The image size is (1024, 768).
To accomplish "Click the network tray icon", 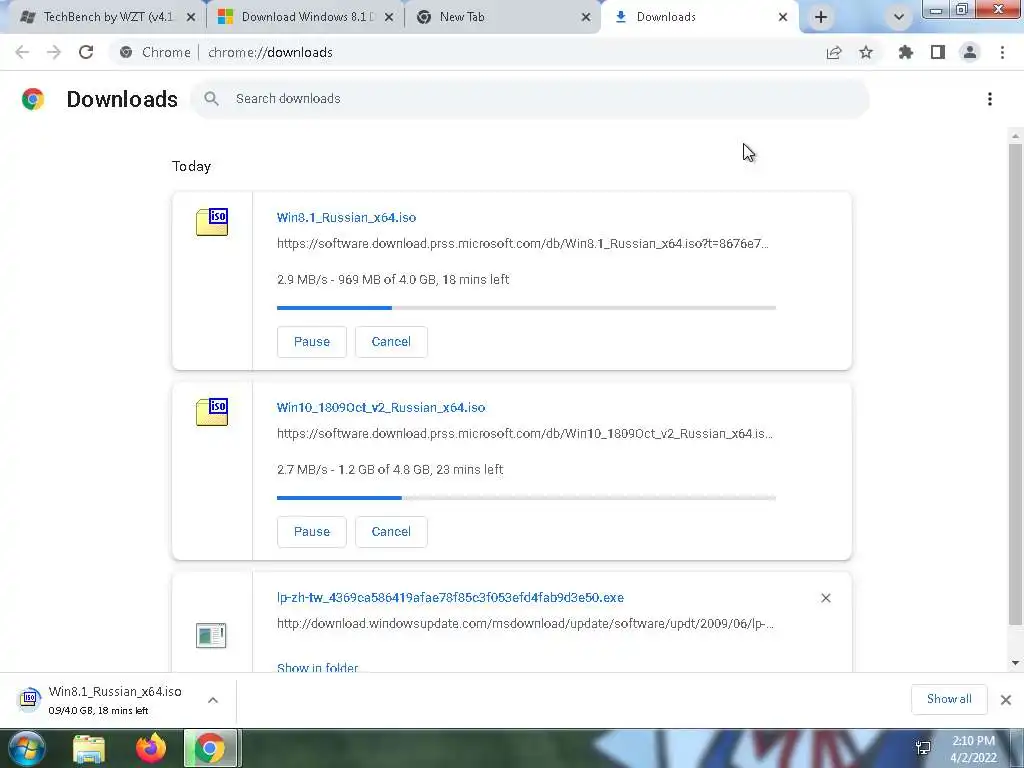I will (923, 748).
